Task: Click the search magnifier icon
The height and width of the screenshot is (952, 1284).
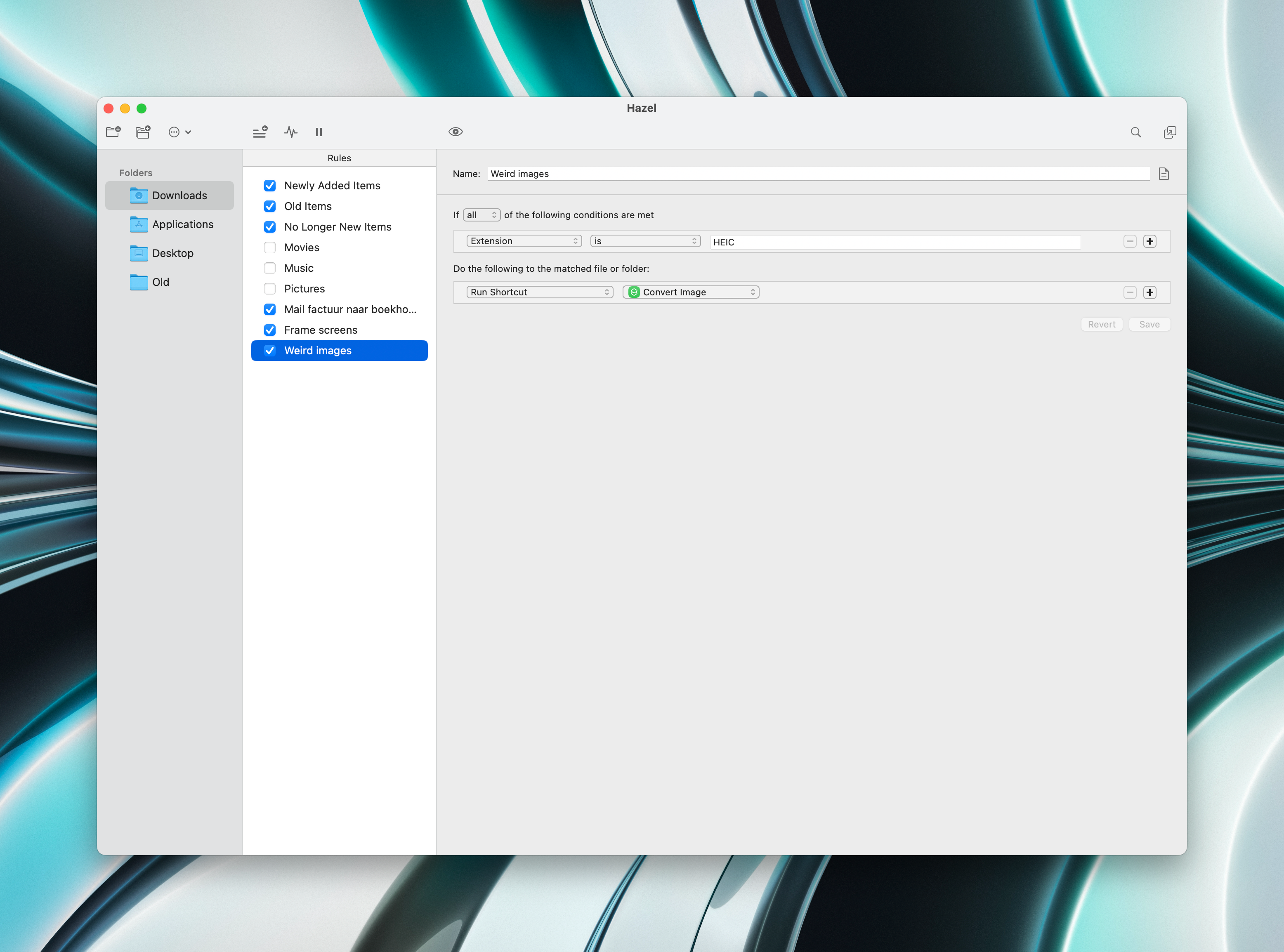Action: 1135,132
